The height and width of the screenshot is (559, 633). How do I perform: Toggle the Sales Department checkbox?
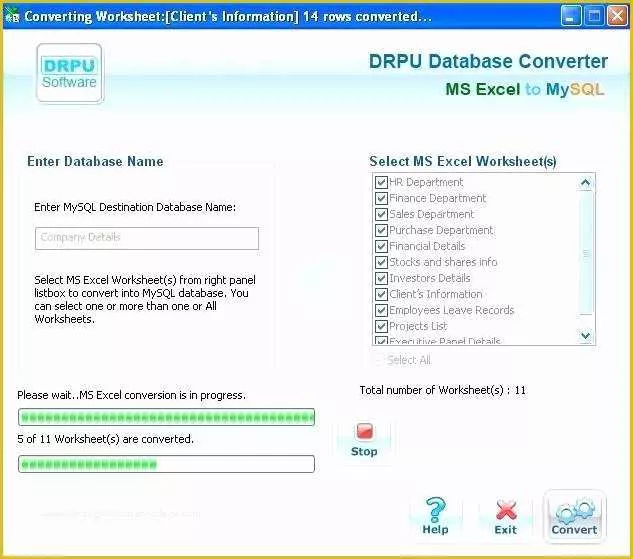381,214
